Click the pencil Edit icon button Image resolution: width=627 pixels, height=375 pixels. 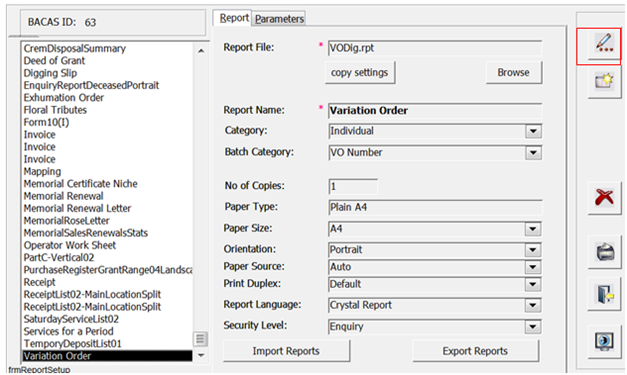point(604,43)
